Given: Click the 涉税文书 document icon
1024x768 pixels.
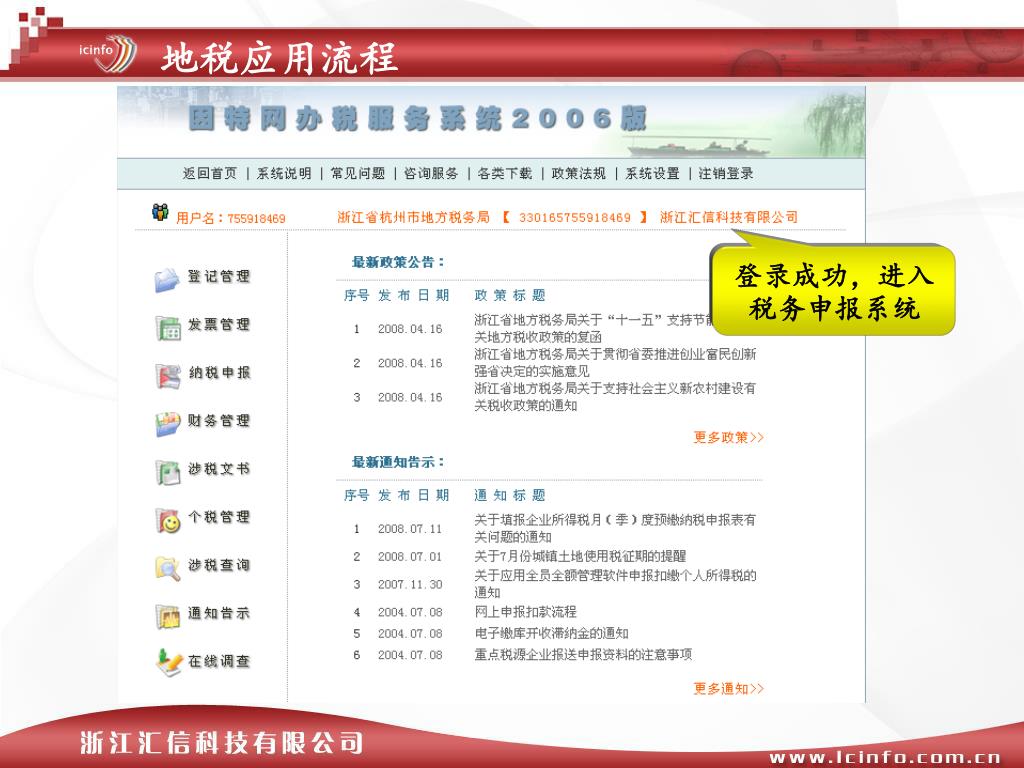Looking at the screenshot, I should coord(168,472).
